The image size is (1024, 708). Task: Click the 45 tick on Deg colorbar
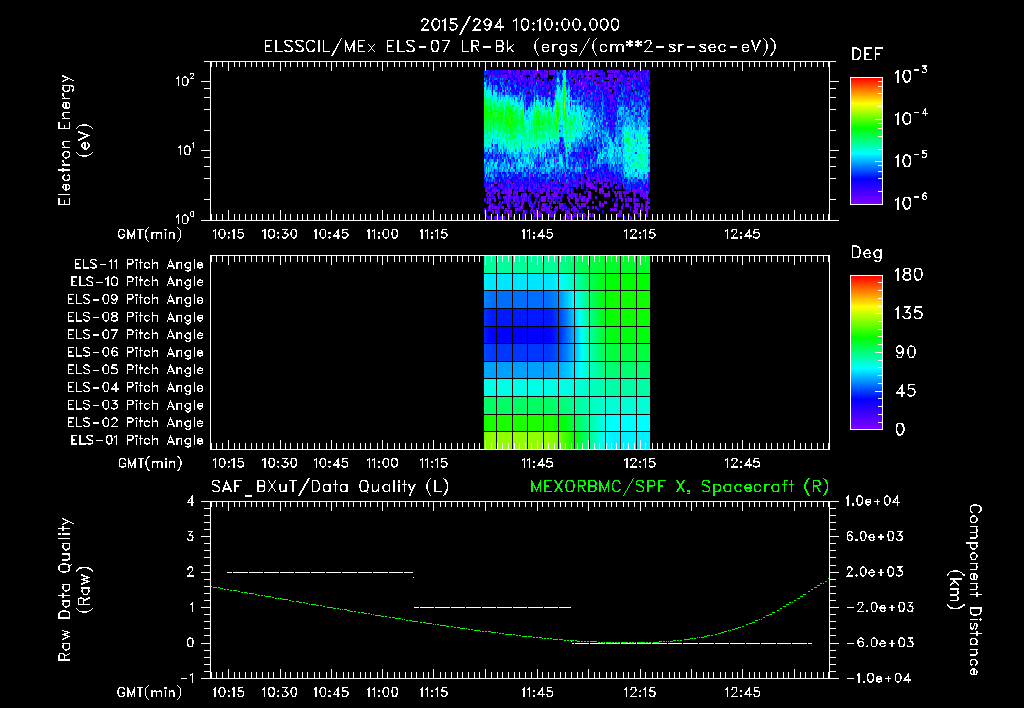point(906,391)
